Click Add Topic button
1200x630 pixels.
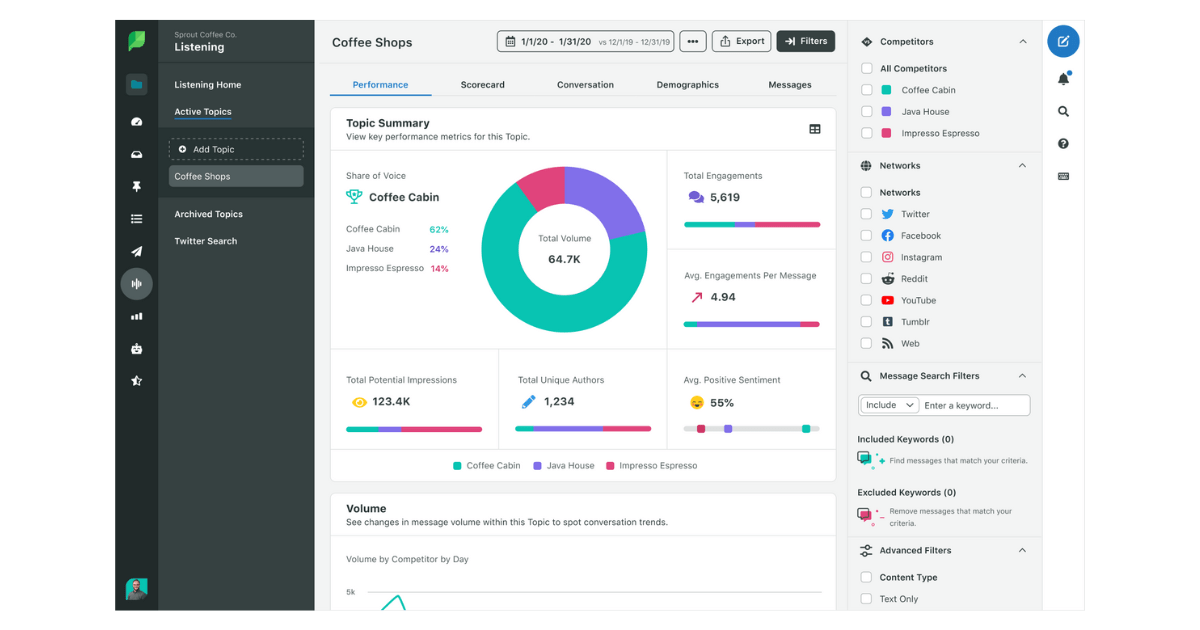(x=236, y=149)
